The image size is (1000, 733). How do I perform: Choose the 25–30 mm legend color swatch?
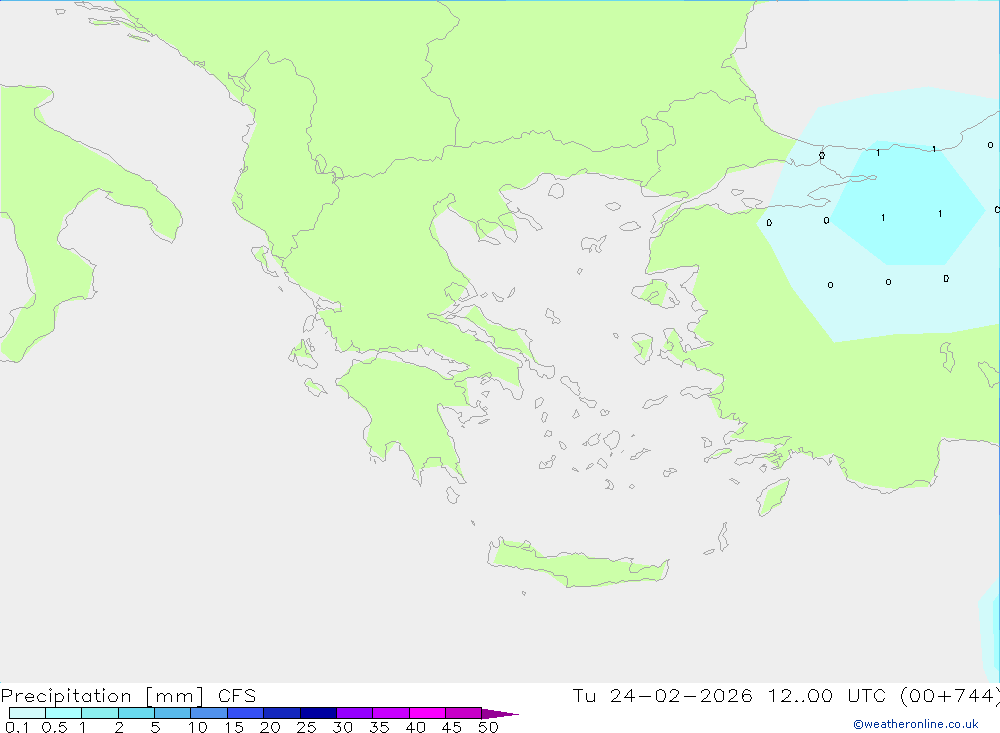click(x=318, y=713)
